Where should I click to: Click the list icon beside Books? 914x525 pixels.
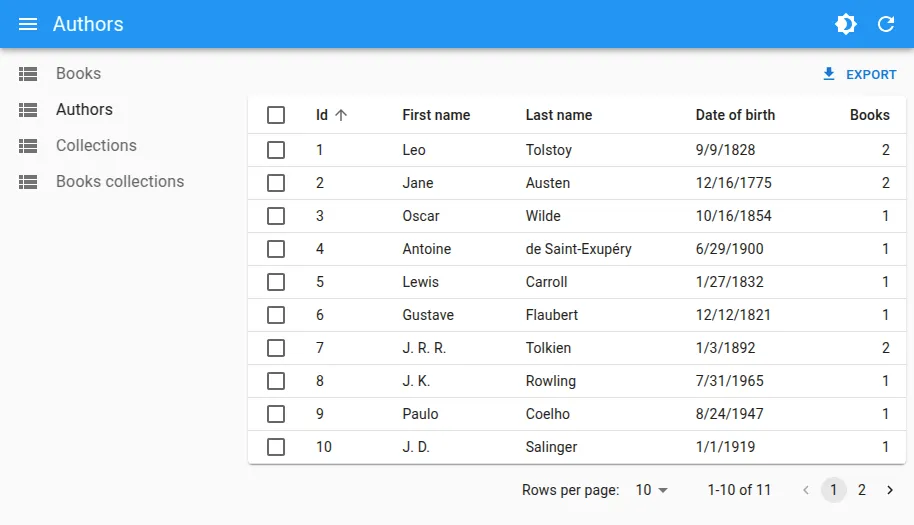coord(28,74)
